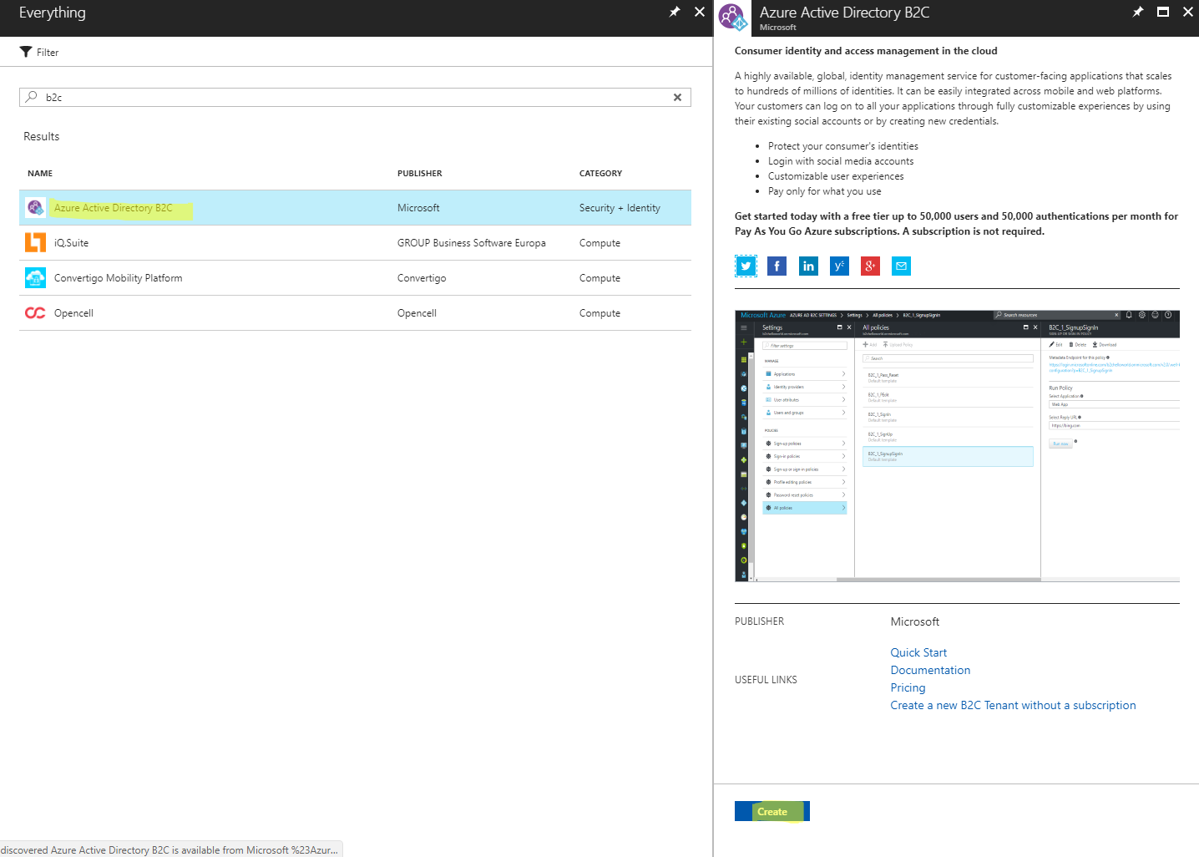Click the Twitter share icon

[x=746, y=266]
